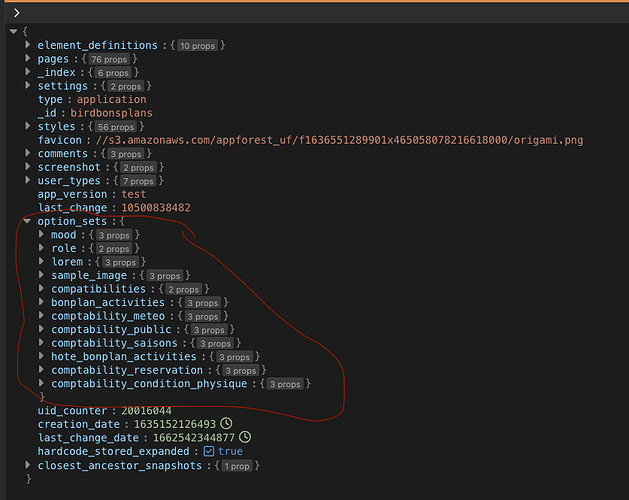629x500 pixels.
Task: Expand the bonplan_activities option set
Action: click(x=41, y=302)
